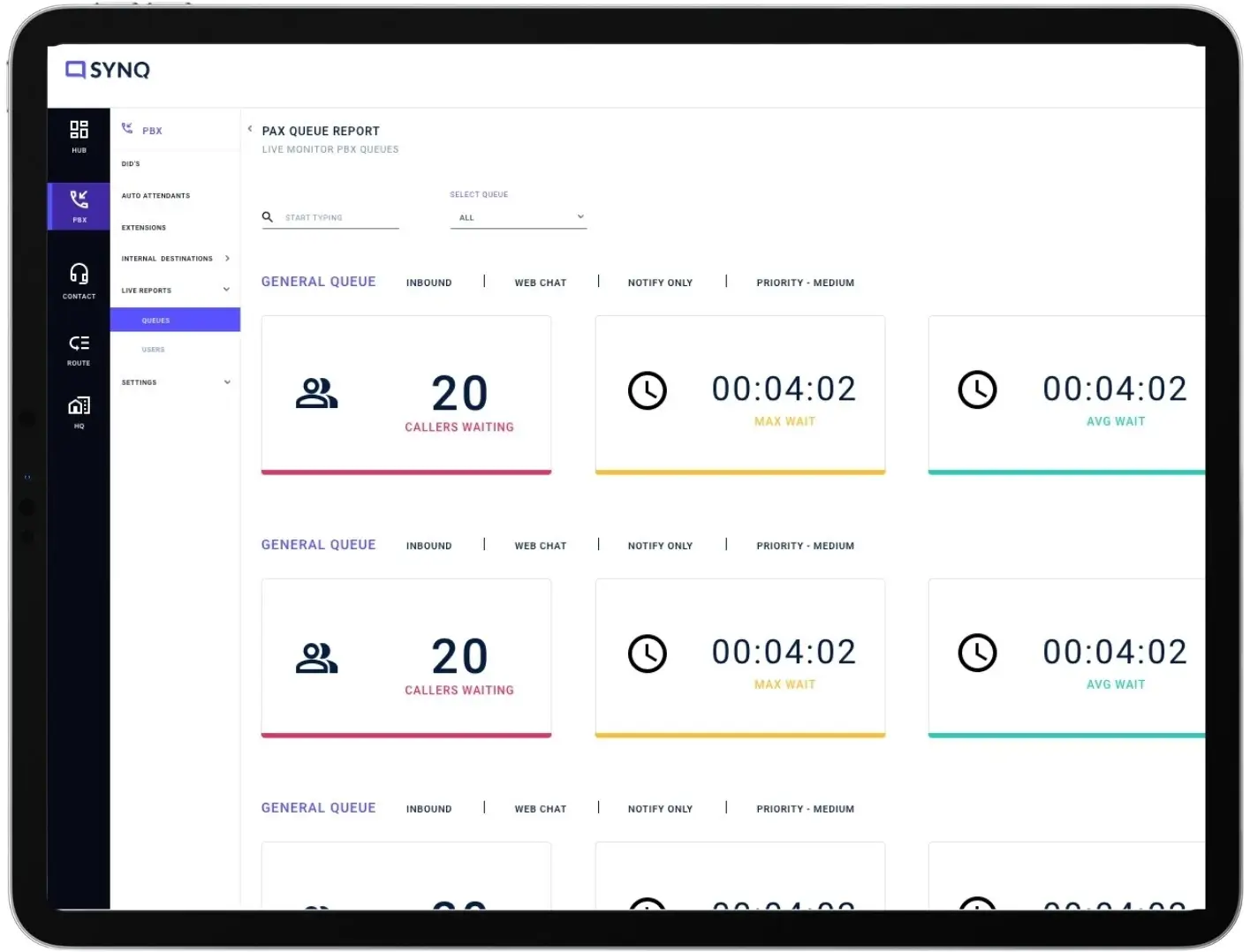Open the SELECT QUEUE dropdown showing ALL
Image resolution: width=1250 pixels, height=952 pixels.
(x=519, y=216)
